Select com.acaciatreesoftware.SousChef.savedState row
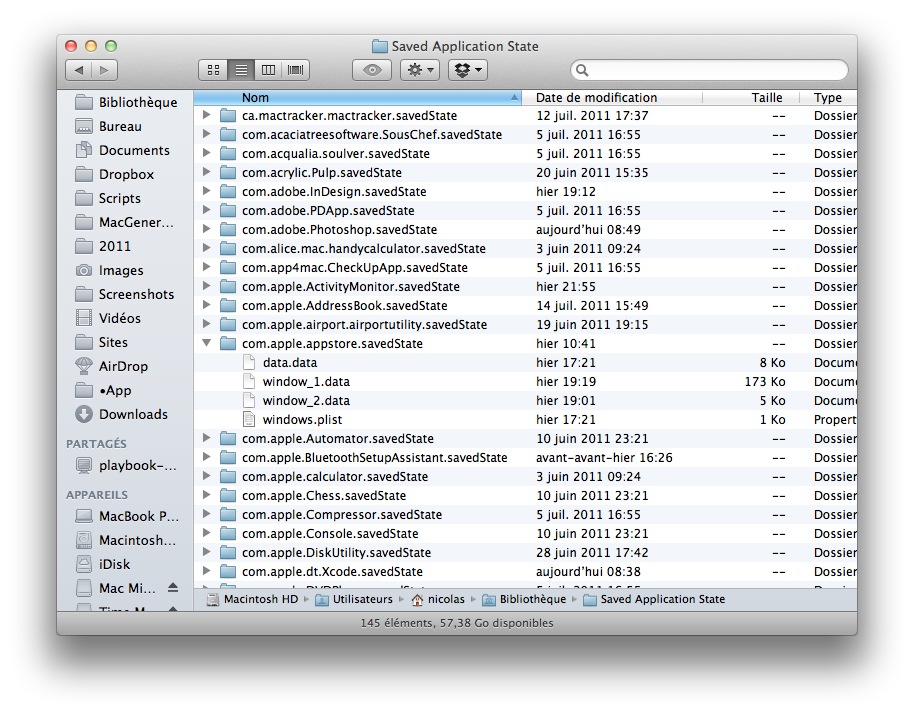Image resolution: width=914 pixels, height=714 pixels. tap(525, 135)
